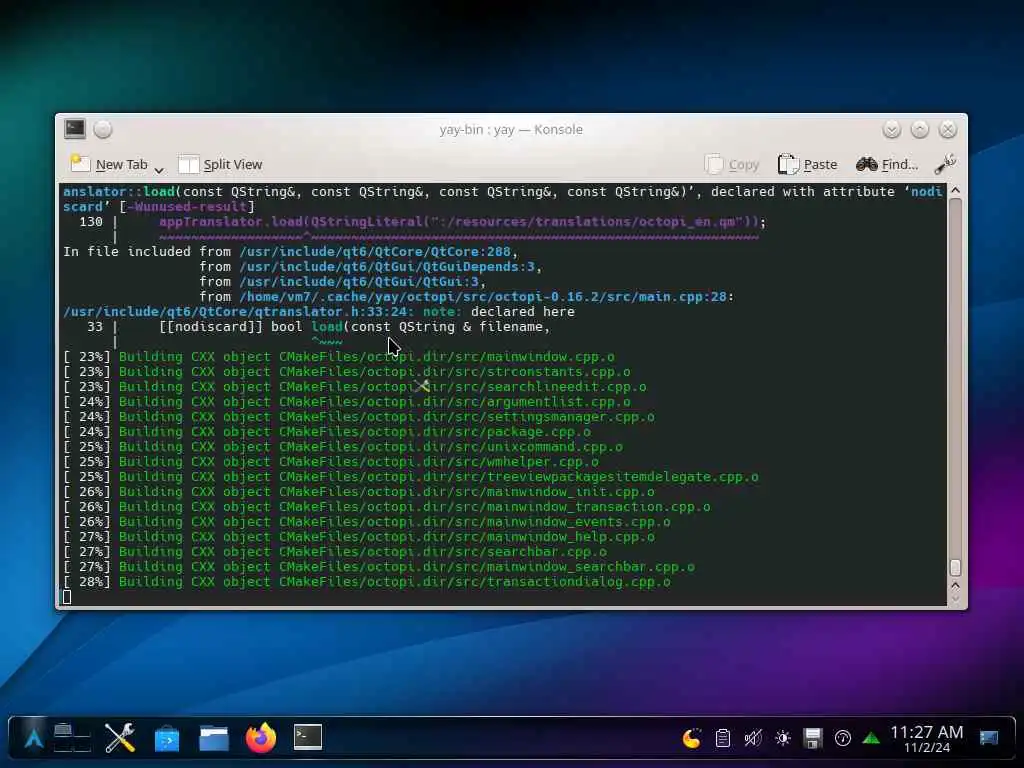Expand the New Tab profile dropdown arrow

click(x=159, y=170)
